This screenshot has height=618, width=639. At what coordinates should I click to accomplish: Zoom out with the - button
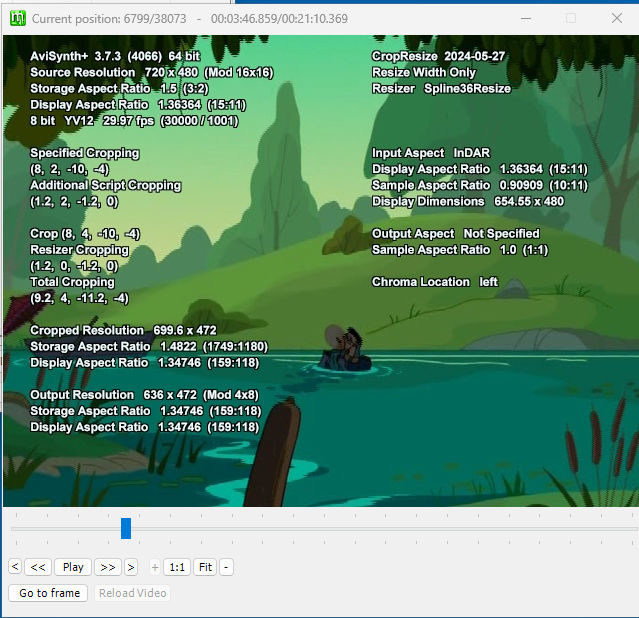226,567
